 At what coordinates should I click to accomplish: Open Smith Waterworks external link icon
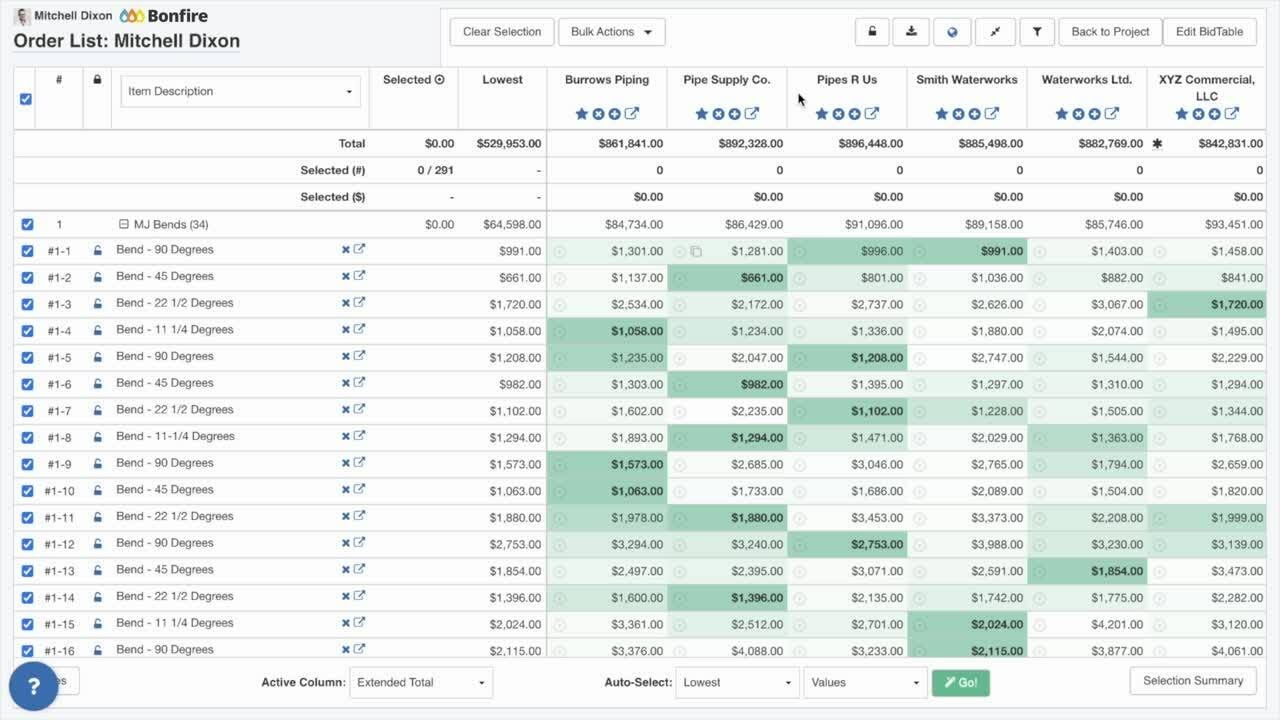(x=991, y=114)
